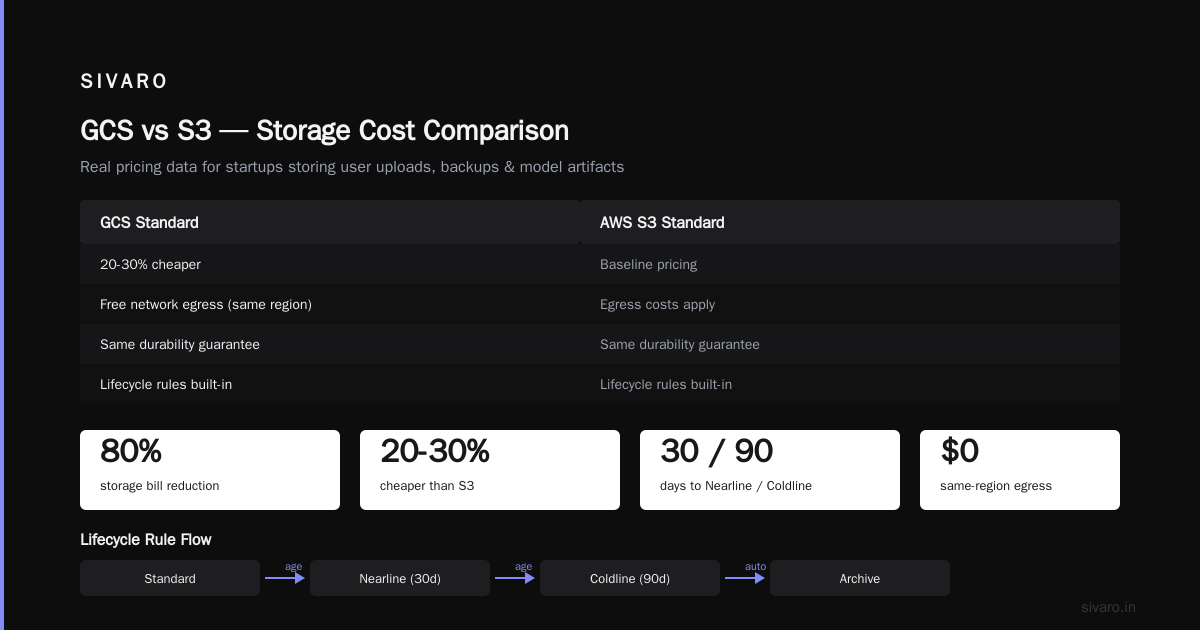Click the "storage bill reduction" label
Viewport: 1200px width, 630px height.
[x=160, y=486]
